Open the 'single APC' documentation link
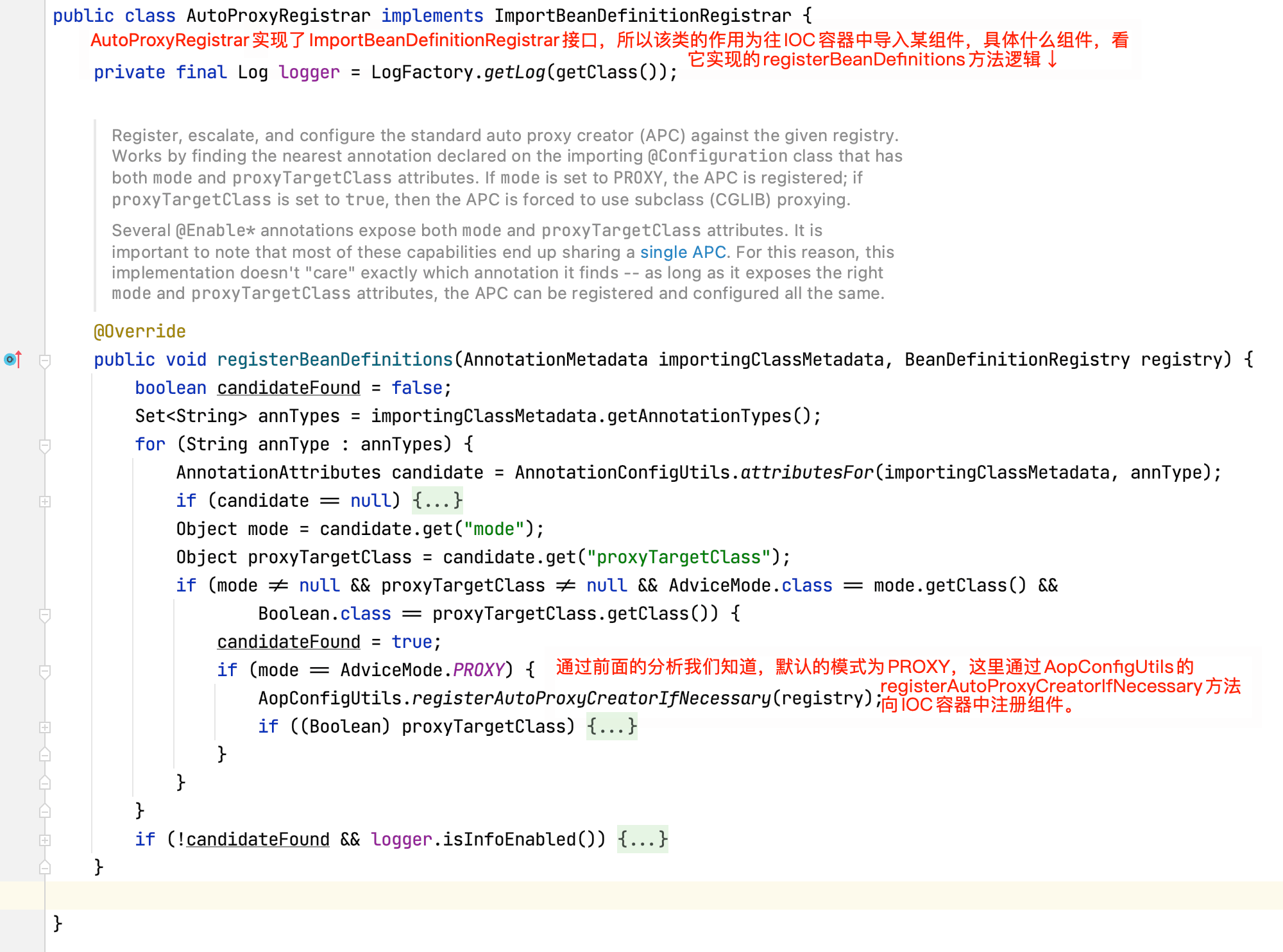Viewport: 1283px width, 952px height. [x=683, y=252]
